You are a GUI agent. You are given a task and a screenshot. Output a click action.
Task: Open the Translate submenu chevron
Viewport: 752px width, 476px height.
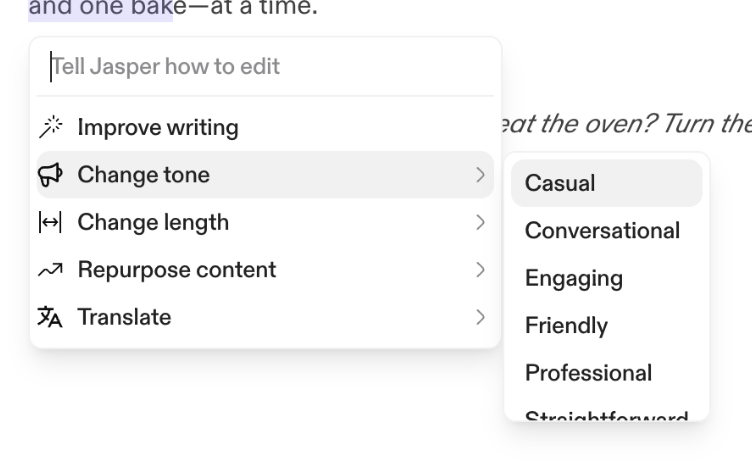coord(480,318)
